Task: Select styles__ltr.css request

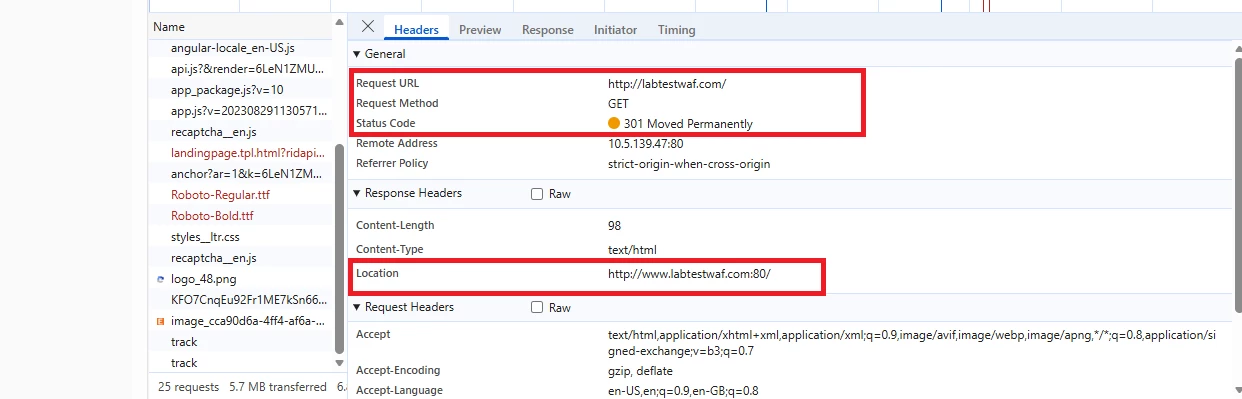Action: tap(239, 237)
